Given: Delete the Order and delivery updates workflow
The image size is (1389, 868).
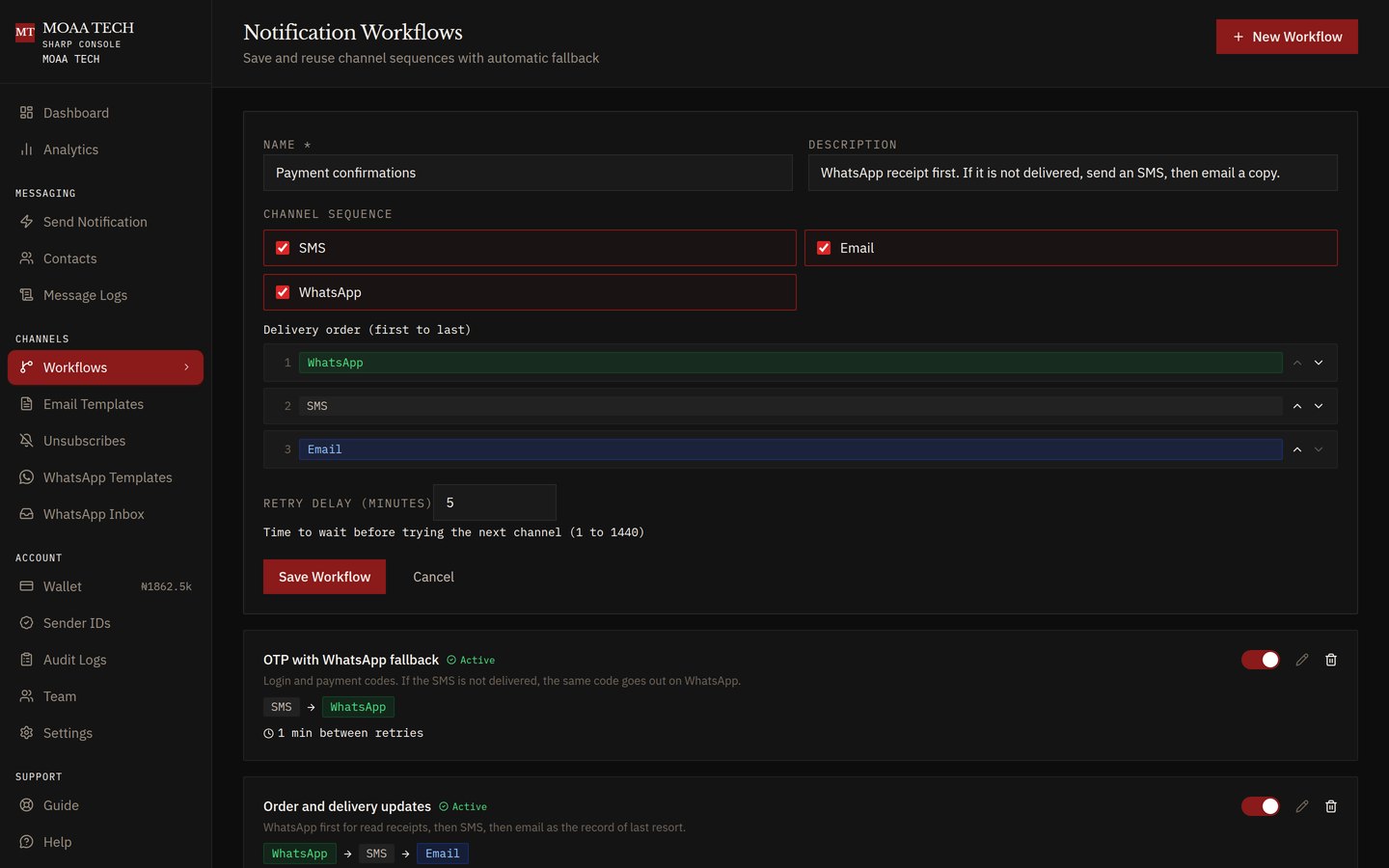Looking at the screenshot, I should coord(1331,806).
